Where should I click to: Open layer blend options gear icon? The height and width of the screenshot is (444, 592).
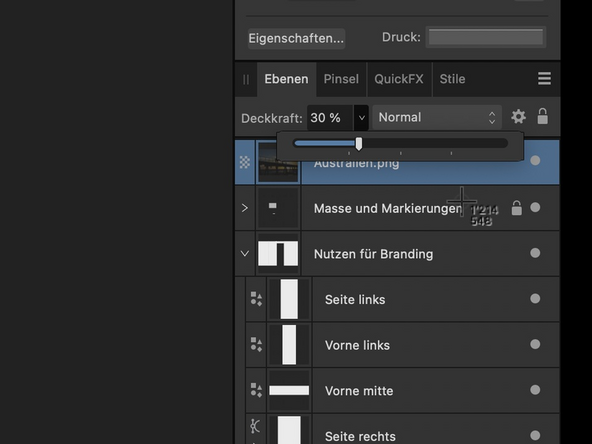518,117
